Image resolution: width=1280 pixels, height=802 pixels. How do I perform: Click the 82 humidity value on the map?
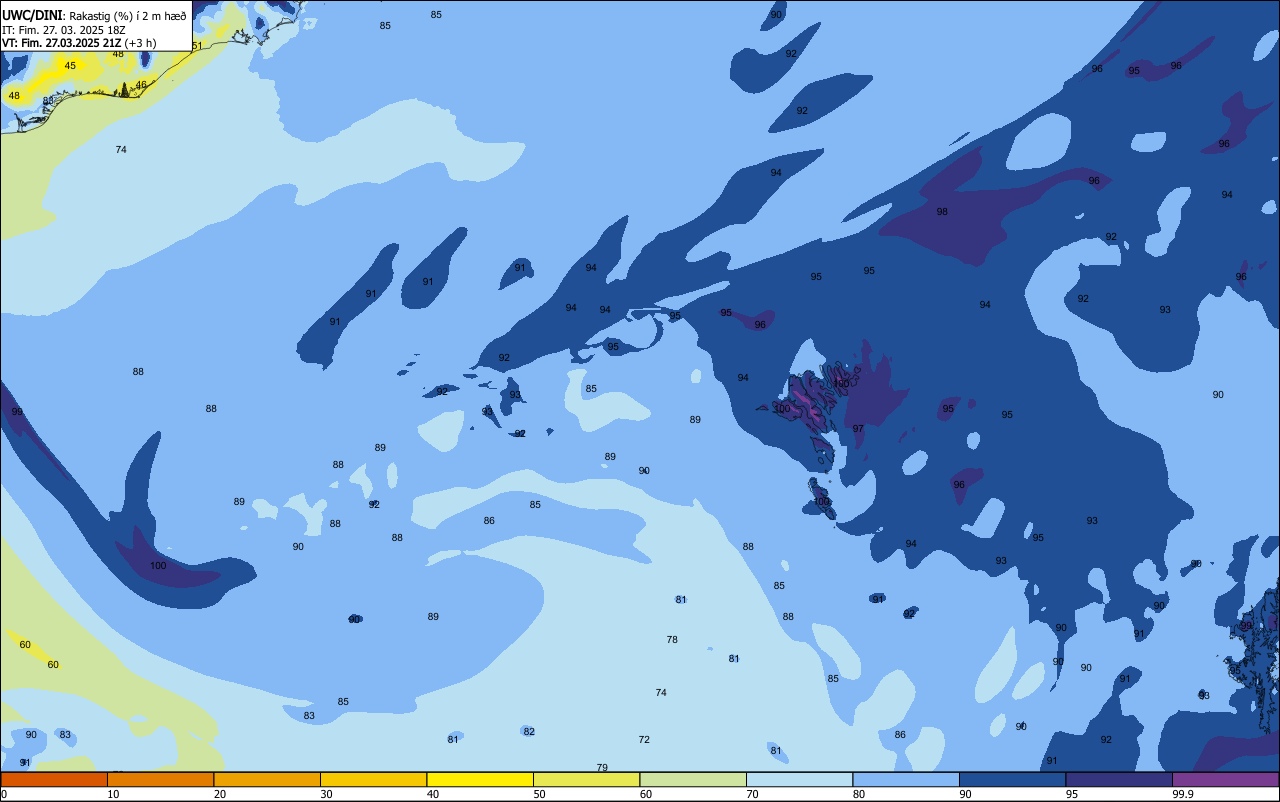(x=529, y=732)
